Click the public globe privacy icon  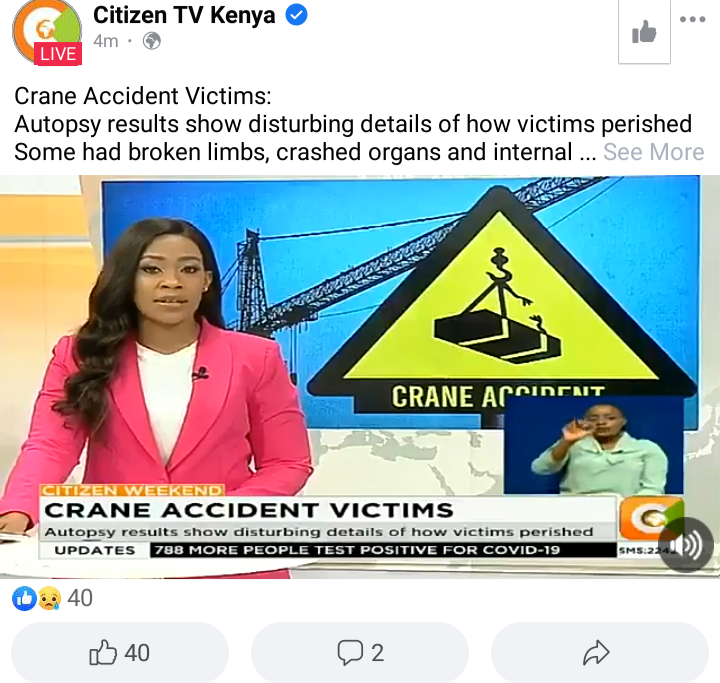[x=152, y=41]
